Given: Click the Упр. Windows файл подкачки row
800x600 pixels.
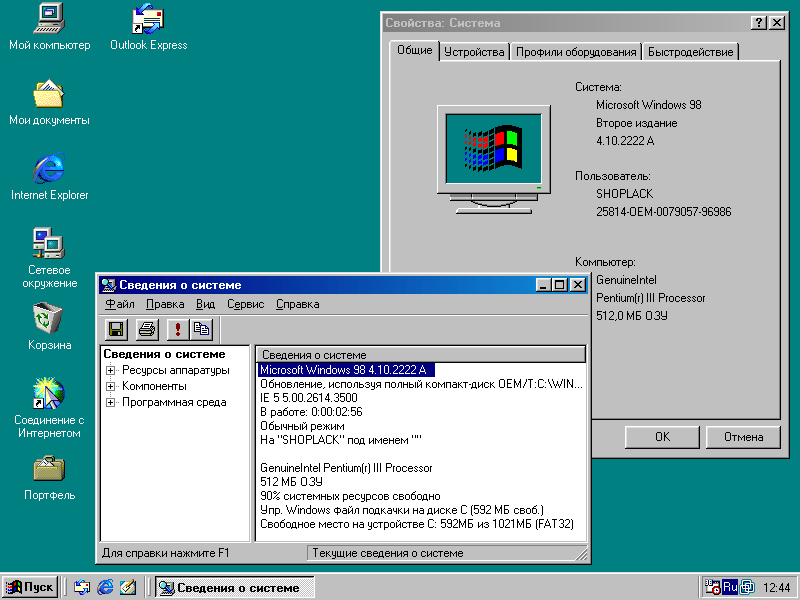Looking at the screenshot, I should tap(402, 510).
